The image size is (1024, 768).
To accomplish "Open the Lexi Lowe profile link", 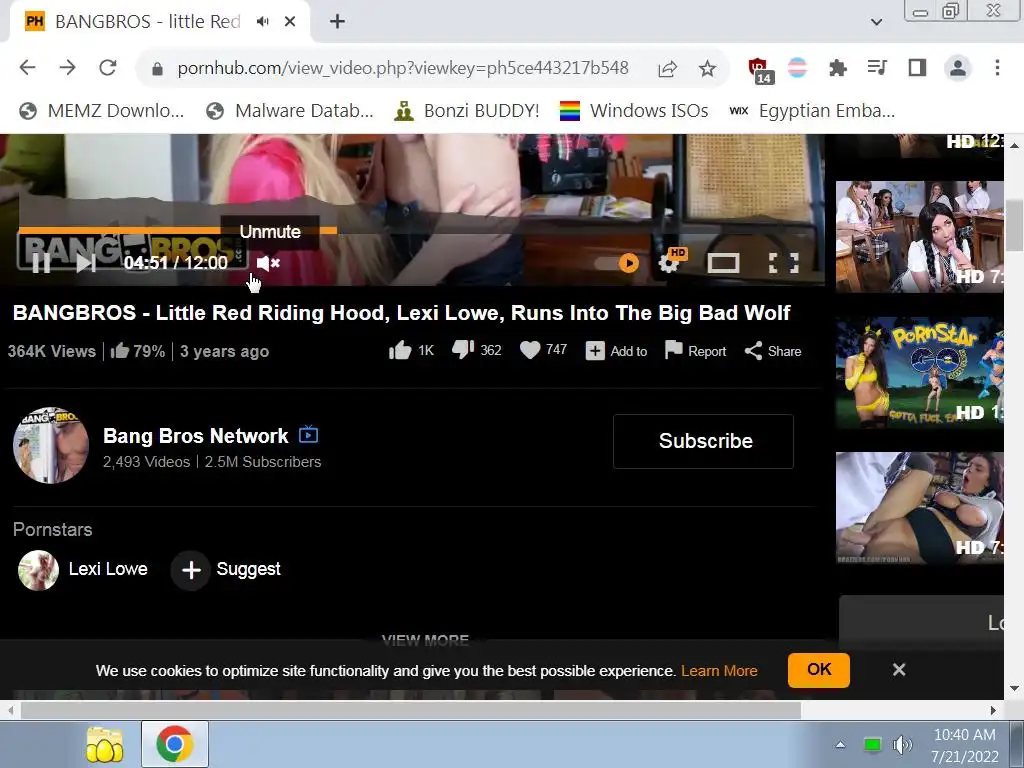I will (108, 569).
